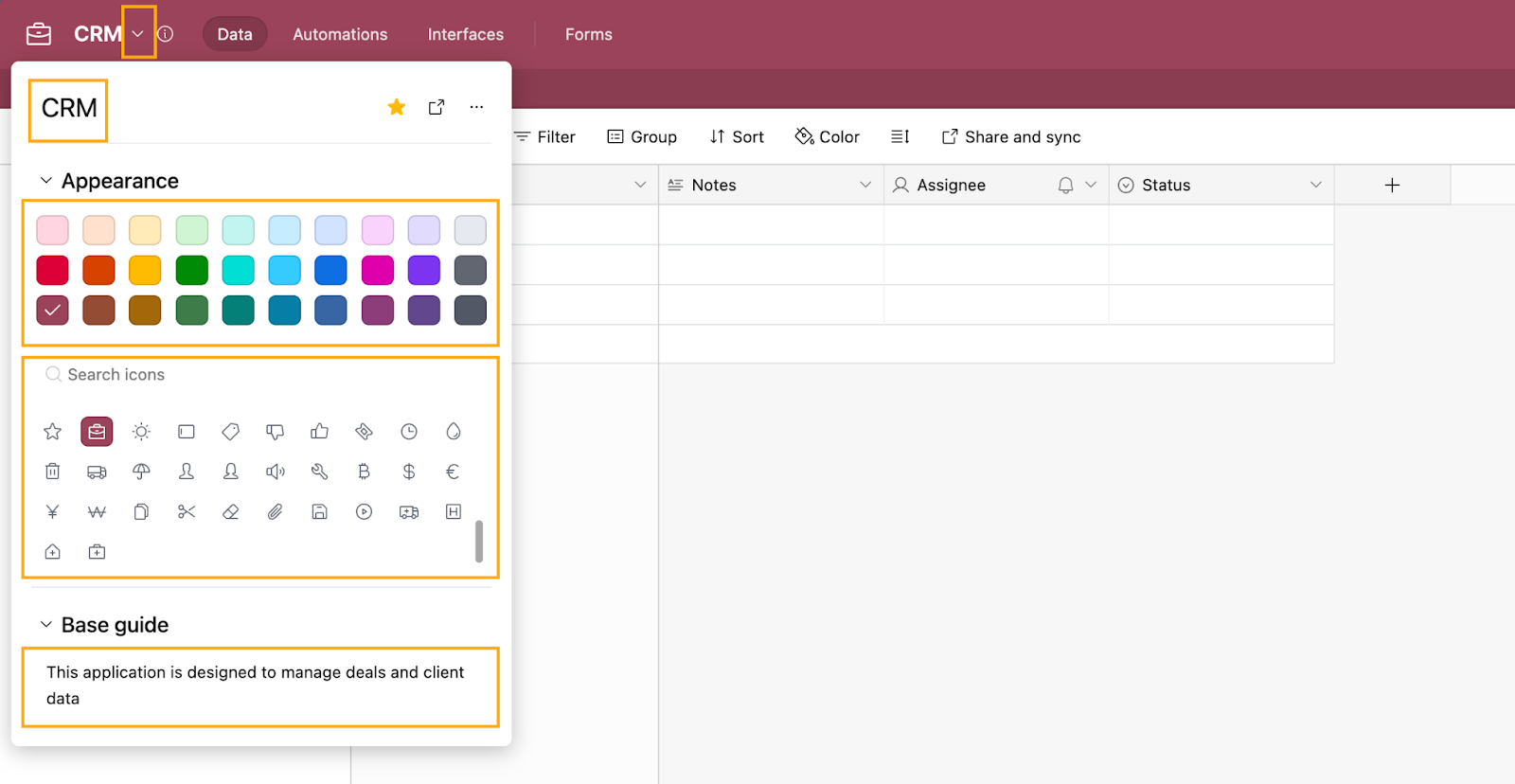
Task: Focus the Search icons field
Action: point(260,375)
